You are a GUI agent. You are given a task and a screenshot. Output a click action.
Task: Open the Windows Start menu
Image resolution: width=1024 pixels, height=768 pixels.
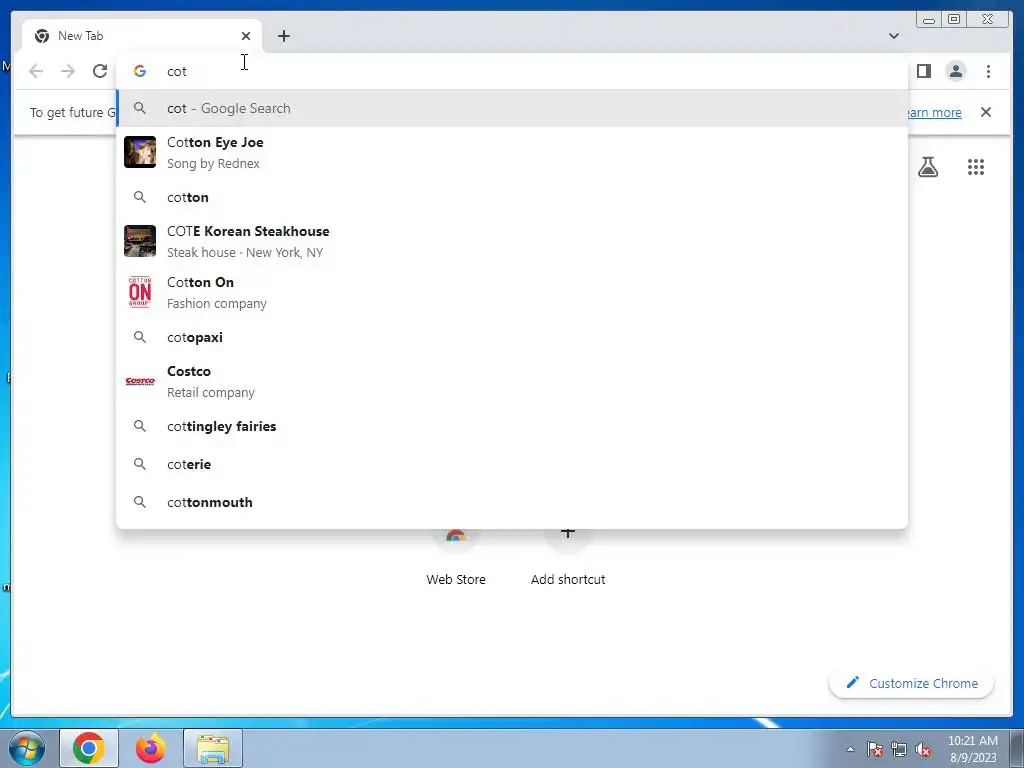(26, 748)
